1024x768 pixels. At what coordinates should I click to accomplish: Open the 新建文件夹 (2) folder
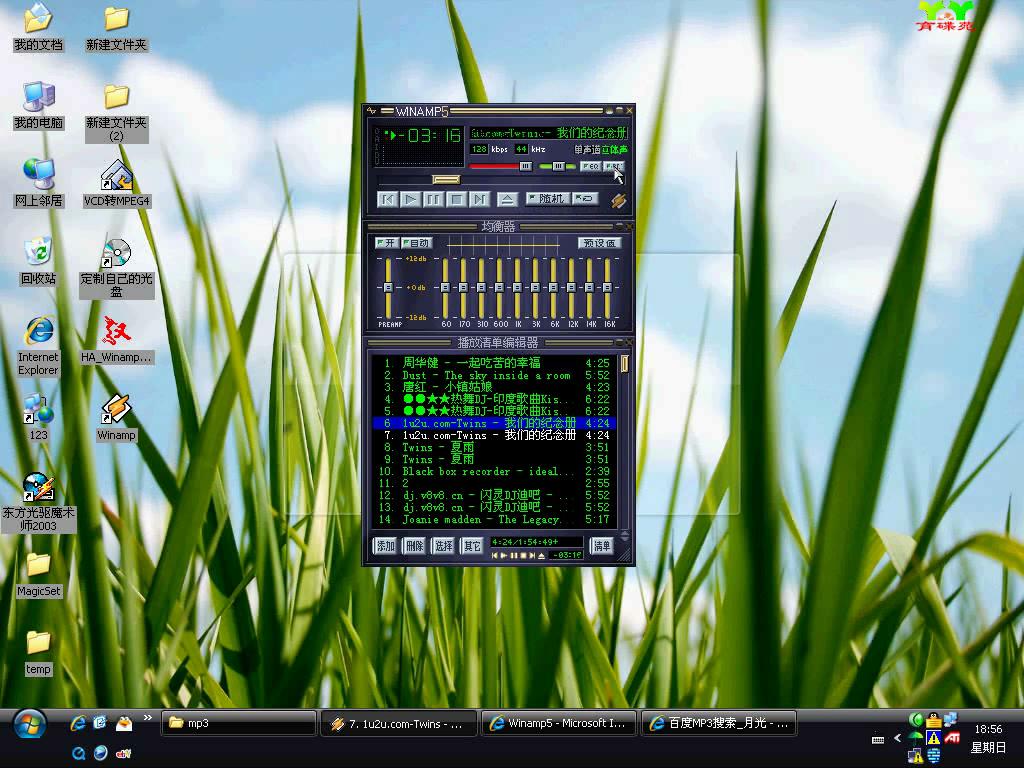(x=116, y=112)
